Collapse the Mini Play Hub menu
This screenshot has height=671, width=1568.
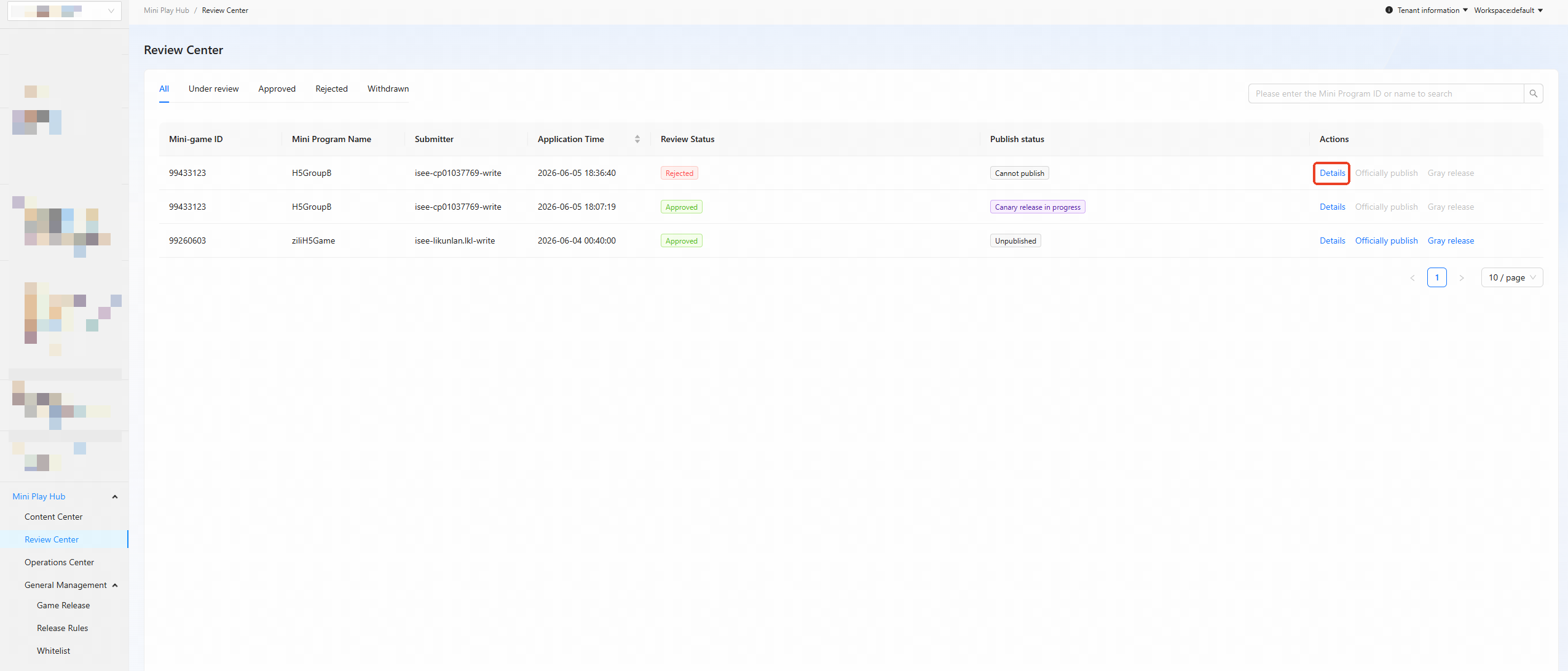(115, 497)
